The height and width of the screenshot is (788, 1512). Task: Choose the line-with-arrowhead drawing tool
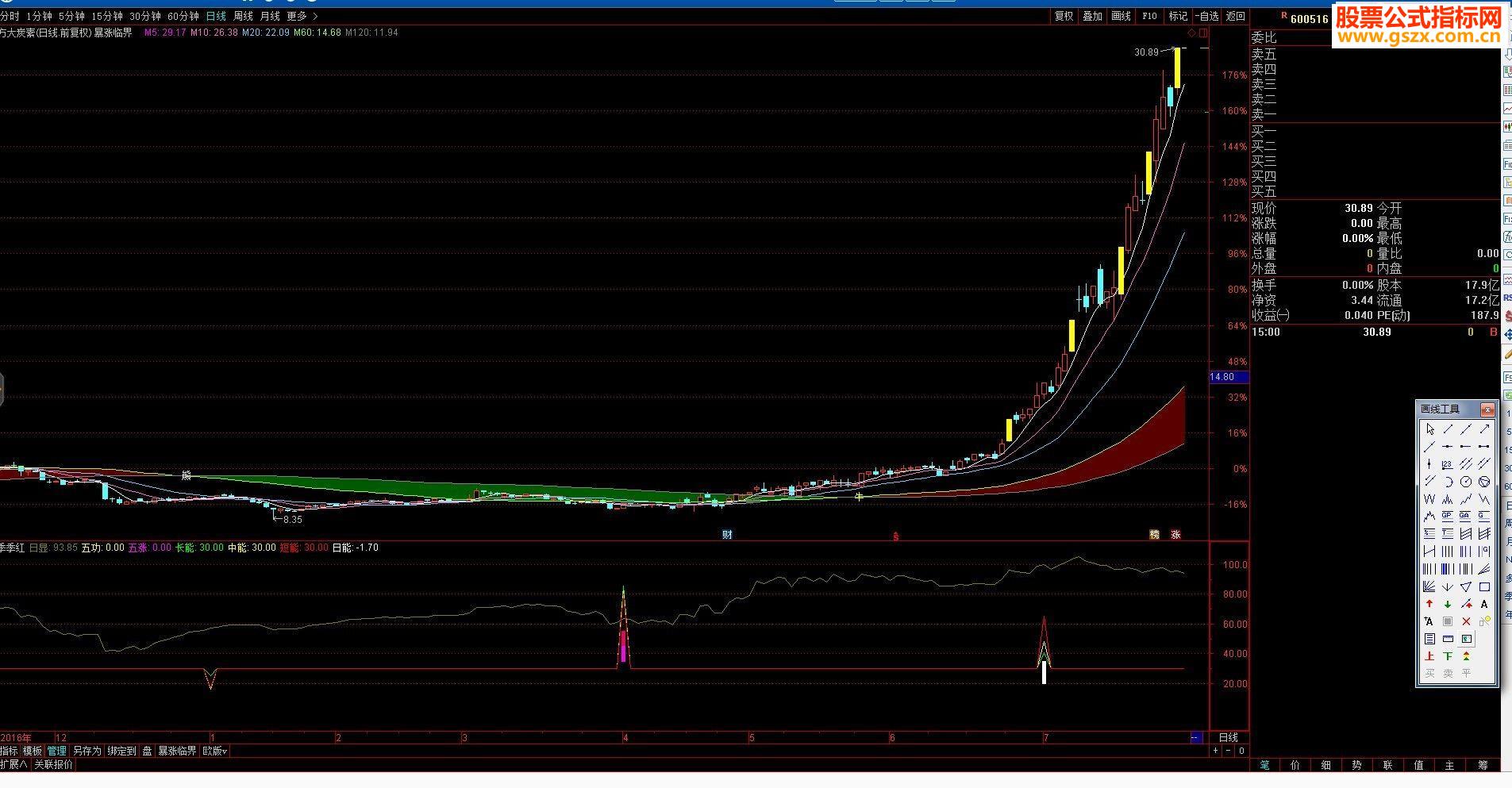1484,429
